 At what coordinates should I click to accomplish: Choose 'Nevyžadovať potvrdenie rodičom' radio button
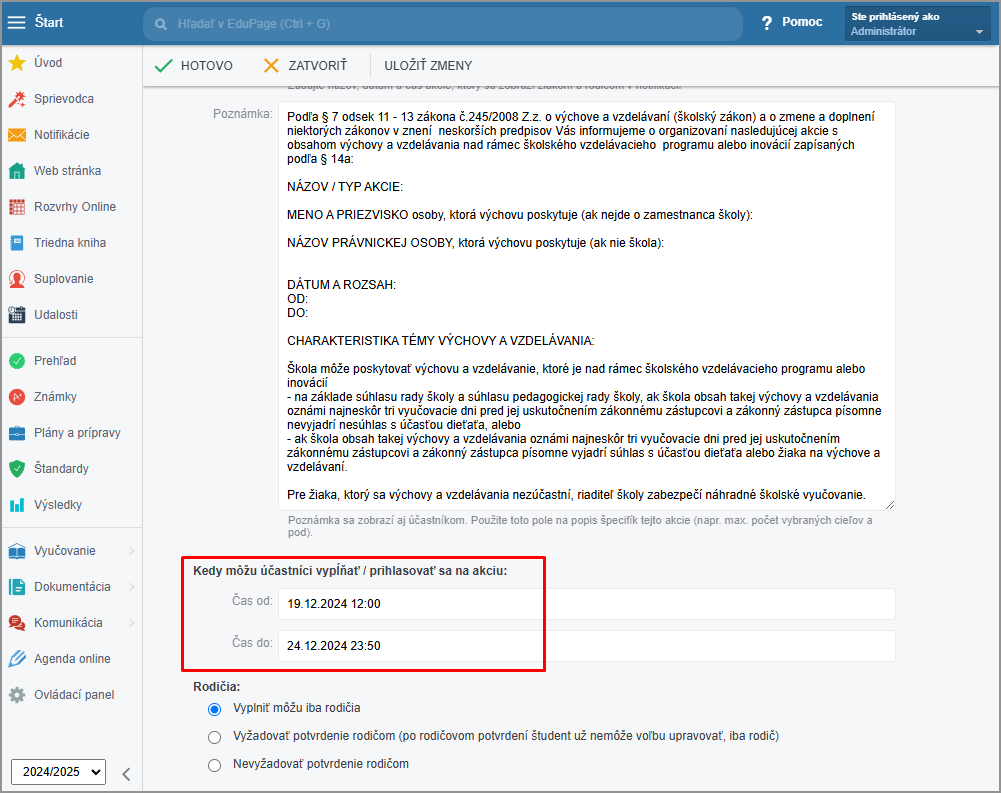pos(214,765)
